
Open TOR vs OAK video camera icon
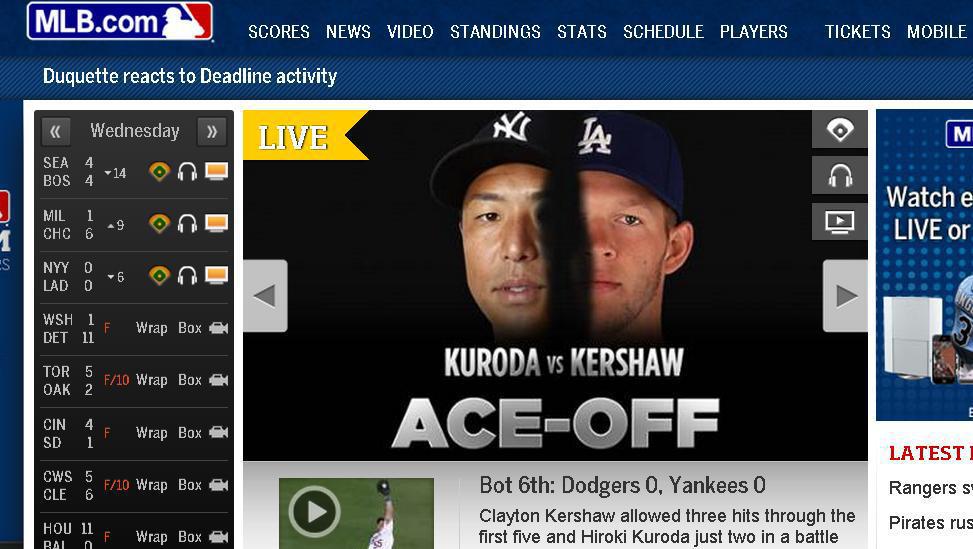(218, 380)
